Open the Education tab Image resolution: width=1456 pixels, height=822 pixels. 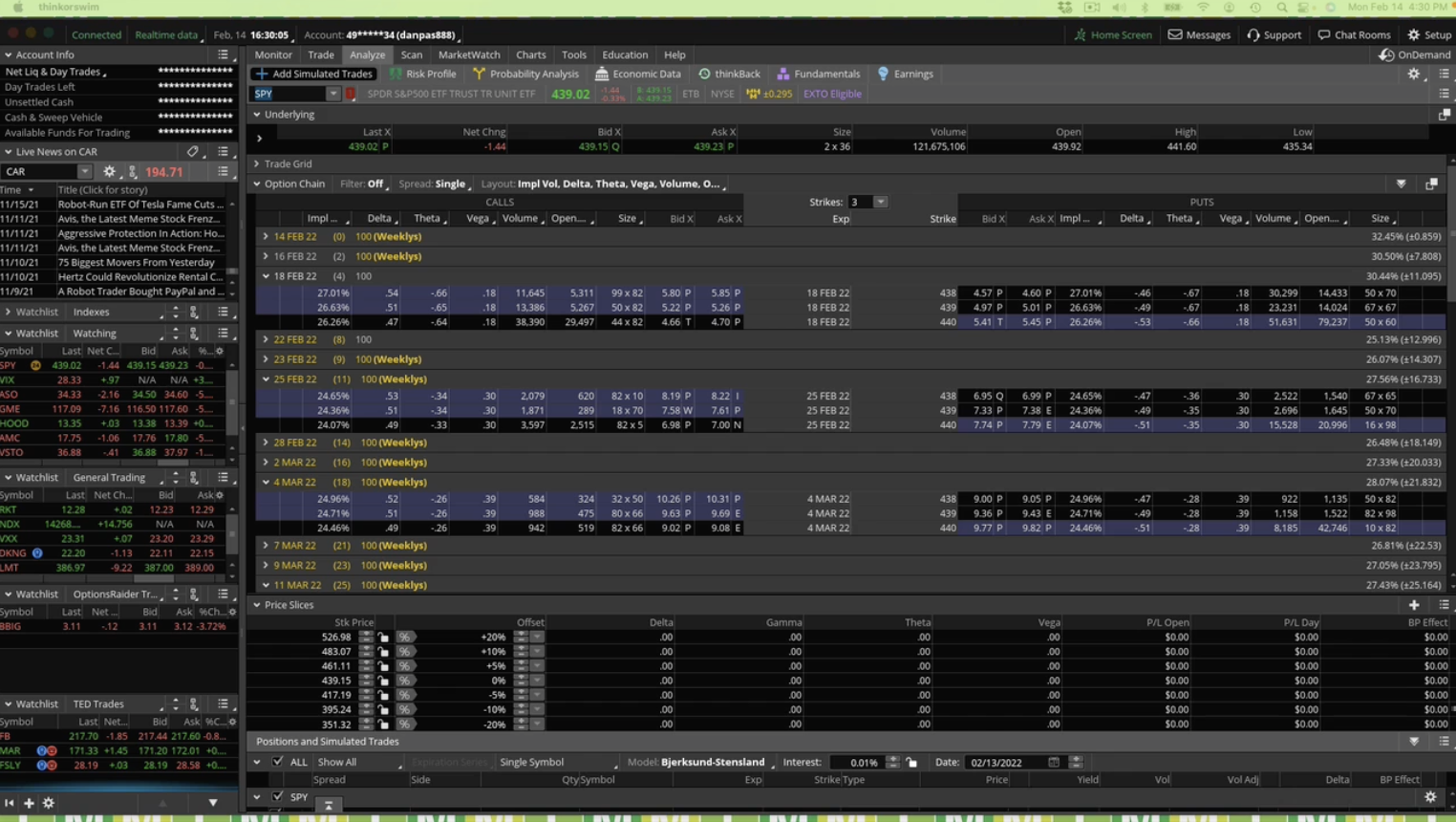[x=625, y=54]
